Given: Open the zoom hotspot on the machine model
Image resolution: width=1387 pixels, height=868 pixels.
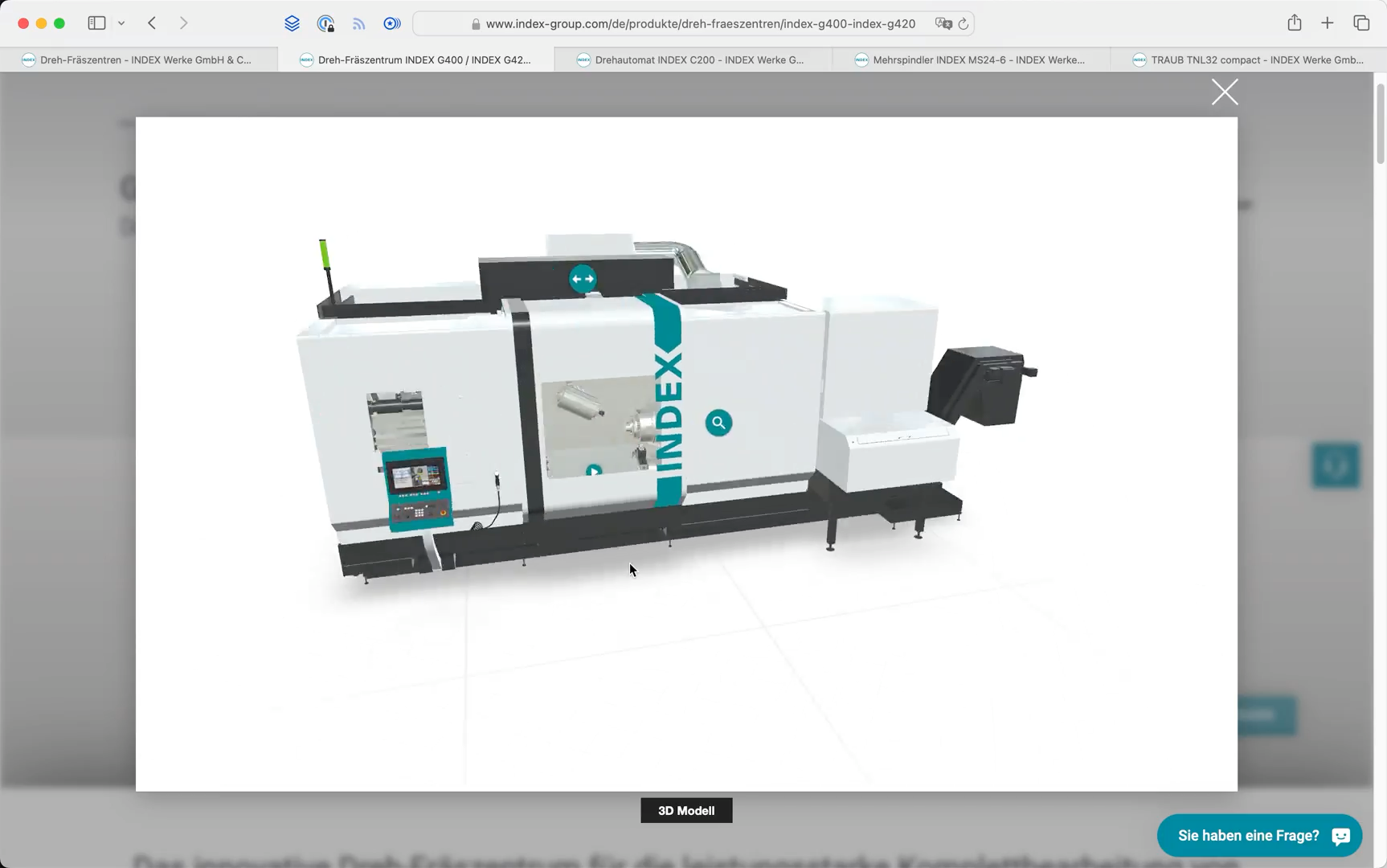Looking at the screenshot, I should pos(718,422).
